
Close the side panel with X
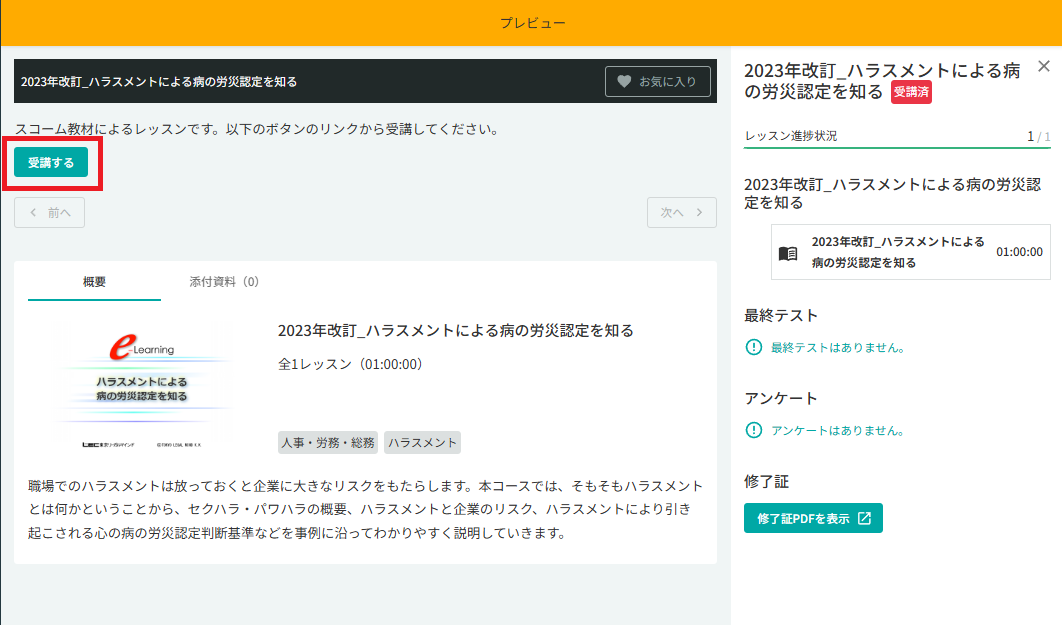coord(1044,66)
